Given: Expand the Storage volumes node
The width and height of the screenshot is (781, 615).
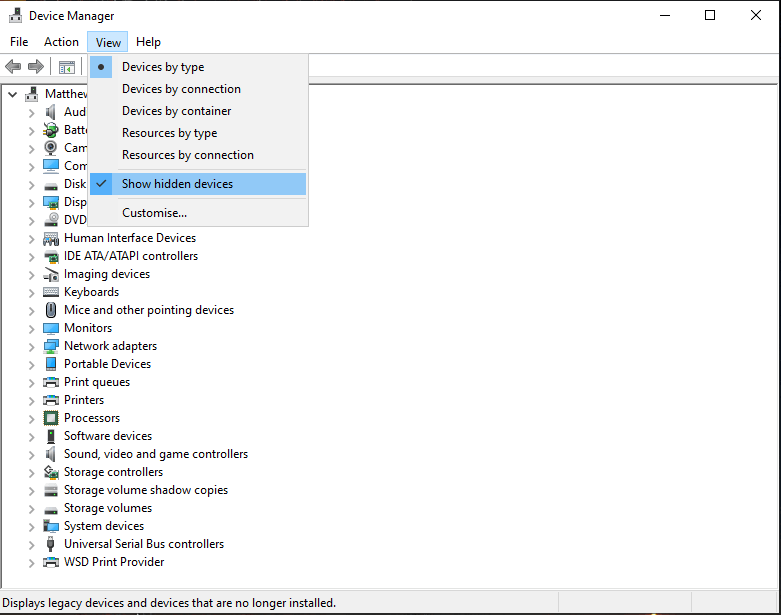Looking at the screenshot, I should (x=31, y=509).
